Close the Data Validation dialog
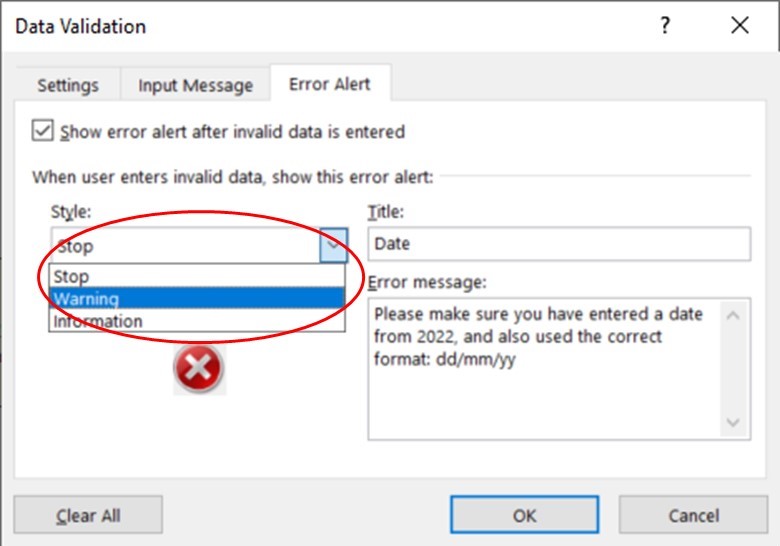This screenshot has height=546, width=780. (739, 27)
